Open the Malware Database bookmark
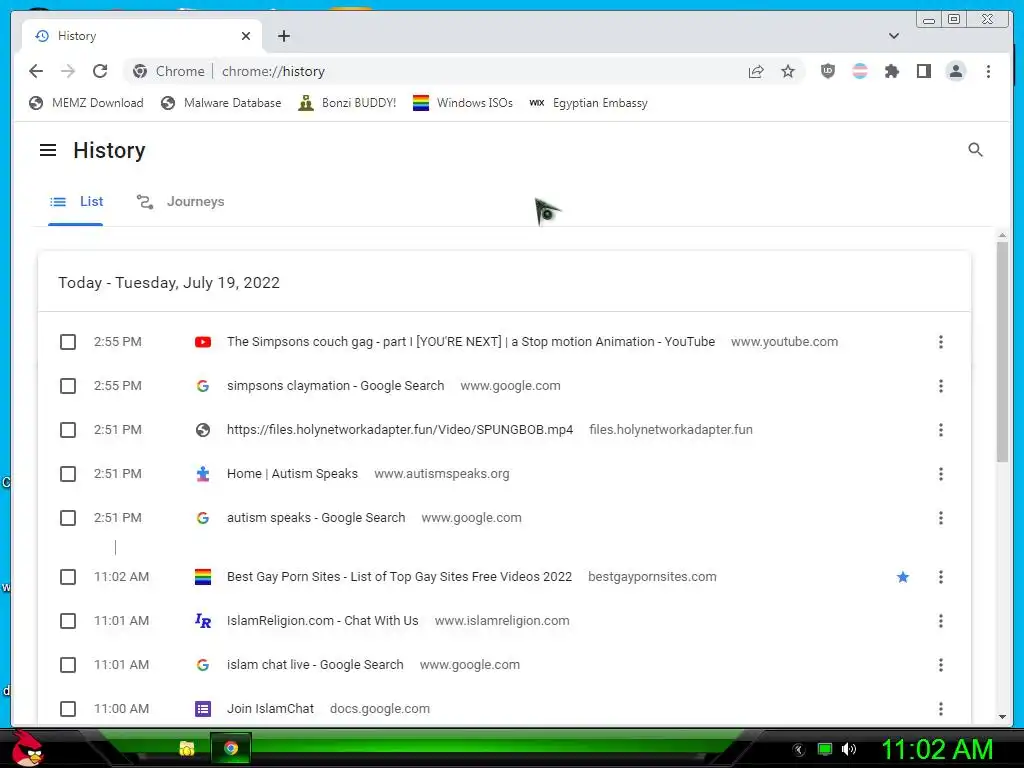Viewport: 1024px width, 768px height. tap(221, 103)
